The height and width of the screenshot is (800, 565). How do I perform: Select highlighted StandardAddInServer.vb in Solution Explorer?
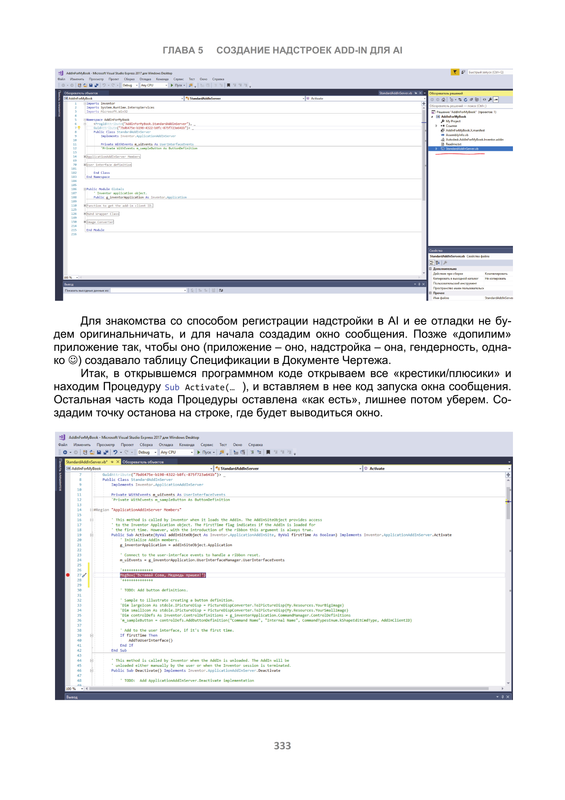click(x=471, y=148)
